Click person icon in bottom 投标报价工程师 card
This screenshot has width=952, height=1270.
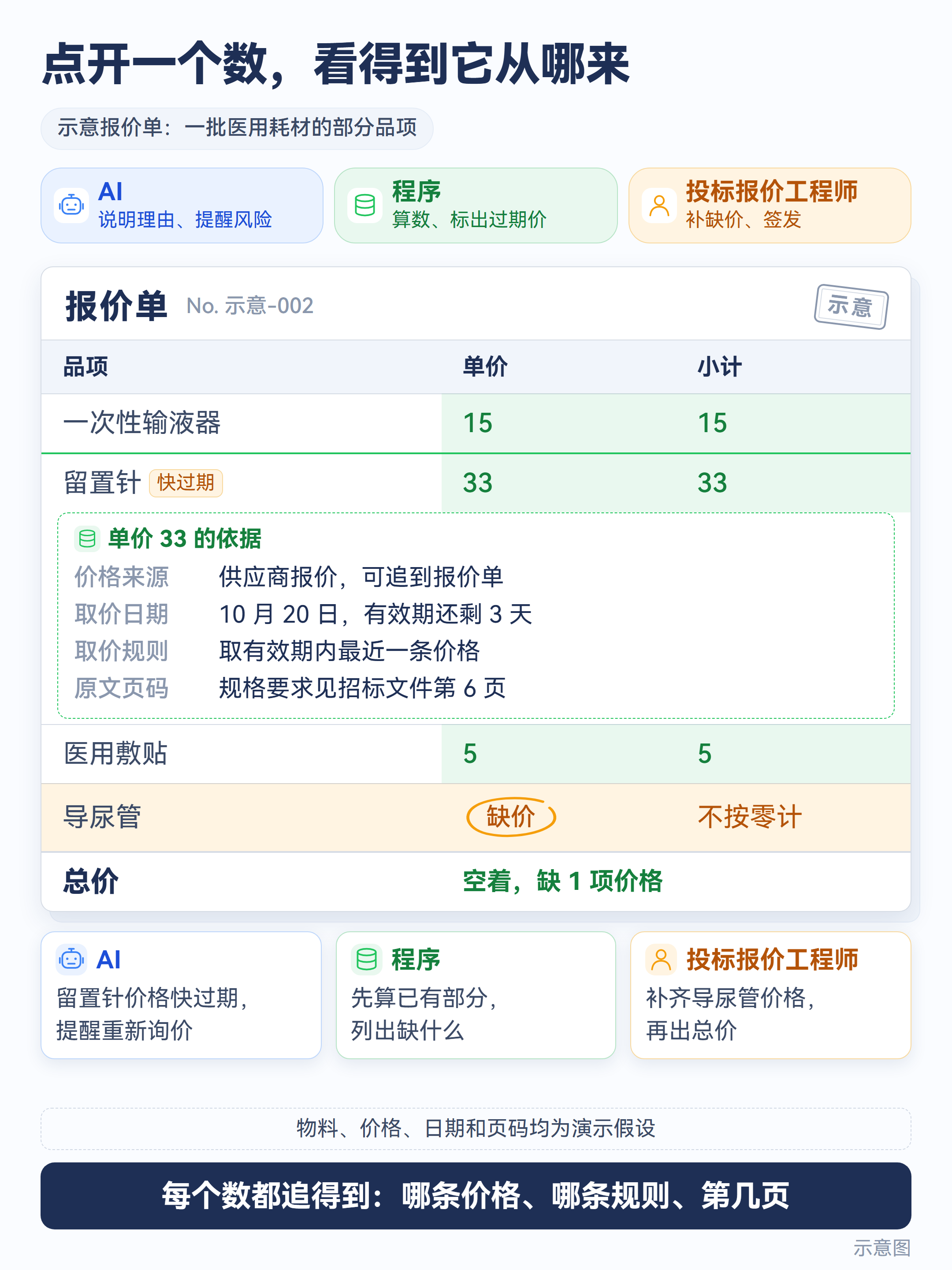tap(661, 960)
